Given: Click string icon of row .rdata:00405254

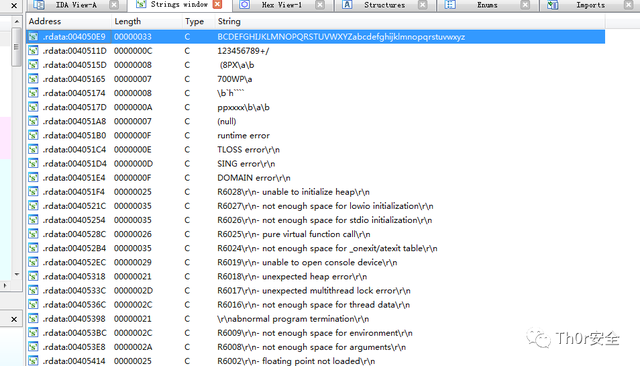Looking at the screenshot, I should point(33,220).
